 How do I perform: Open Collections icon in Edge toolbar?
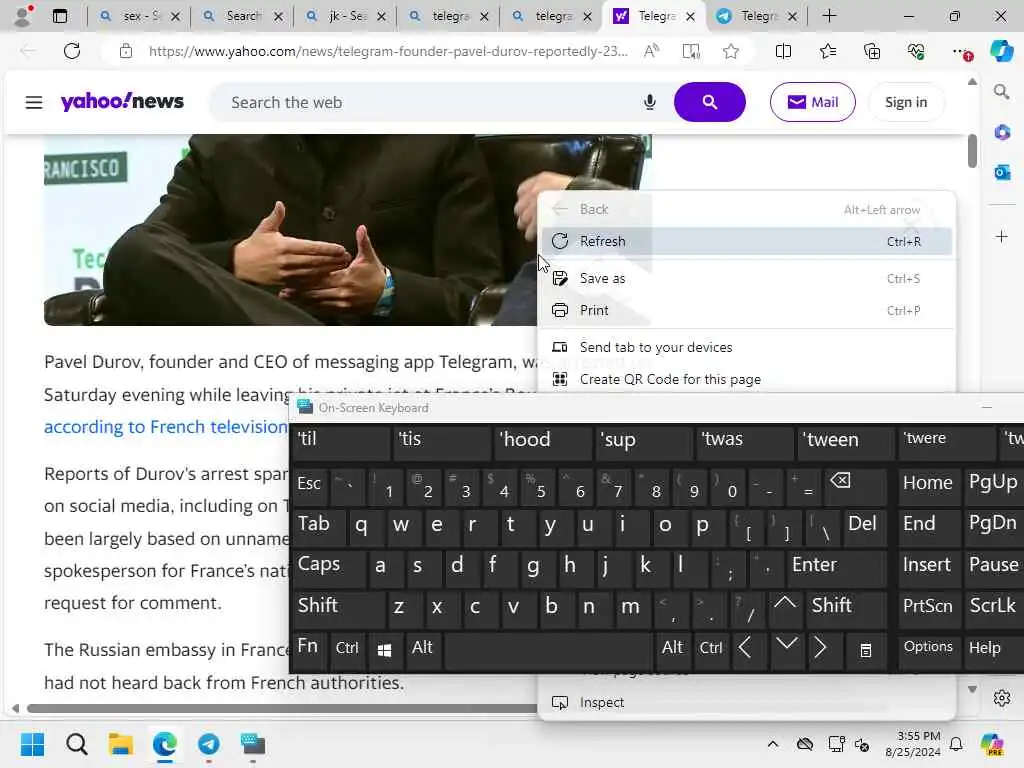[x=872, y=51]
